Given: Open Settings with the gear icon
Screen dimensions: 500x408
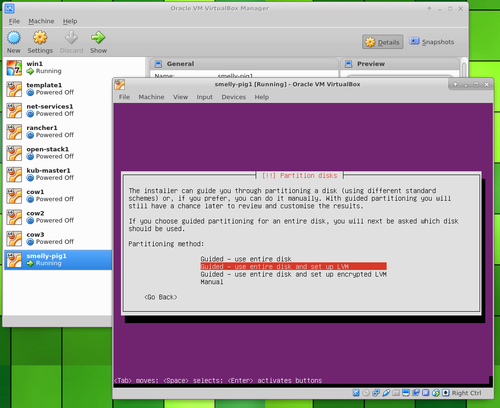Looking at the screenshot, I should pyautogui.click(x=40, y=38).
